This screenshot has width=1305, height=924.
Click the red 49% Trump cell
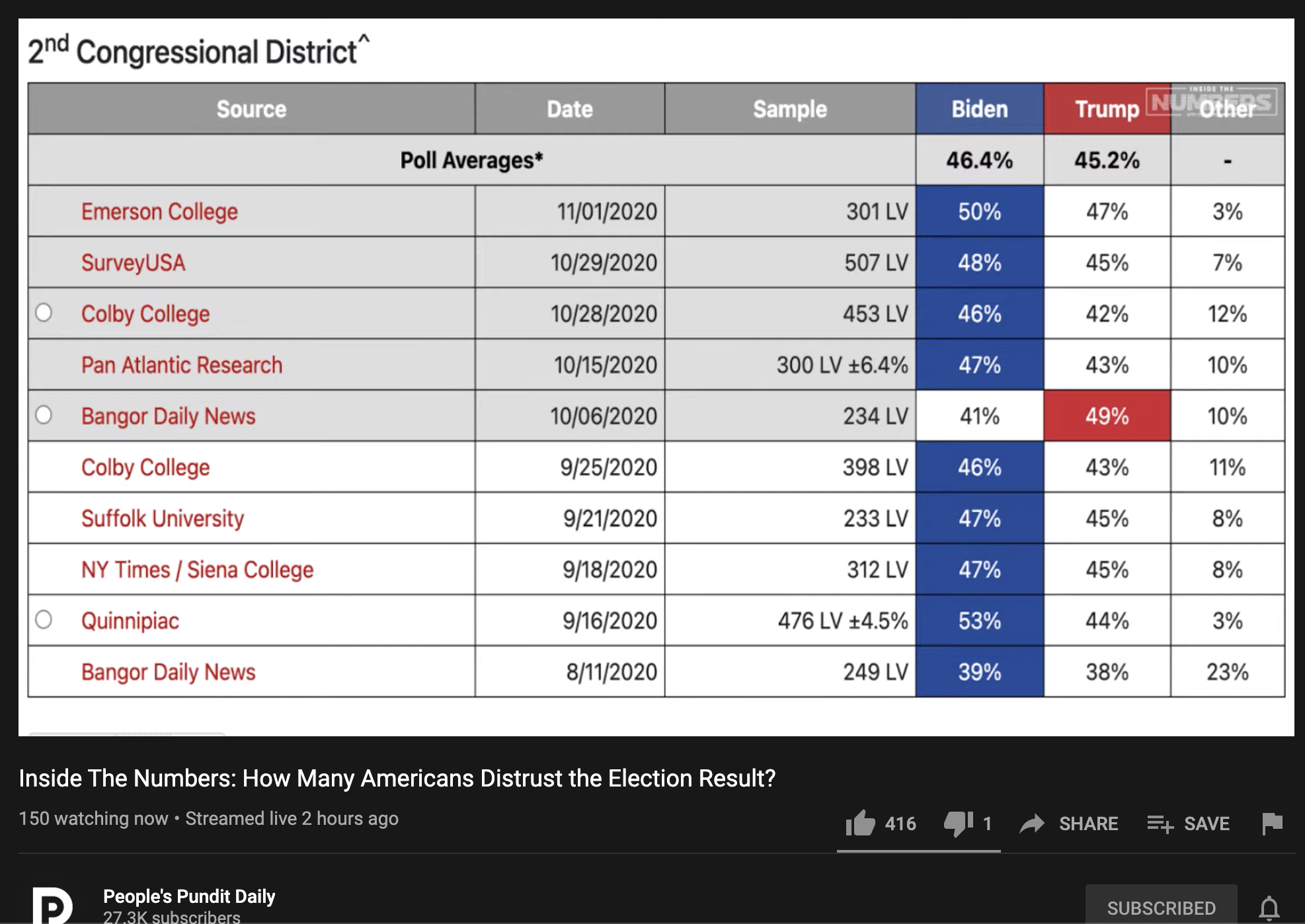click(x=1107, y=416)
